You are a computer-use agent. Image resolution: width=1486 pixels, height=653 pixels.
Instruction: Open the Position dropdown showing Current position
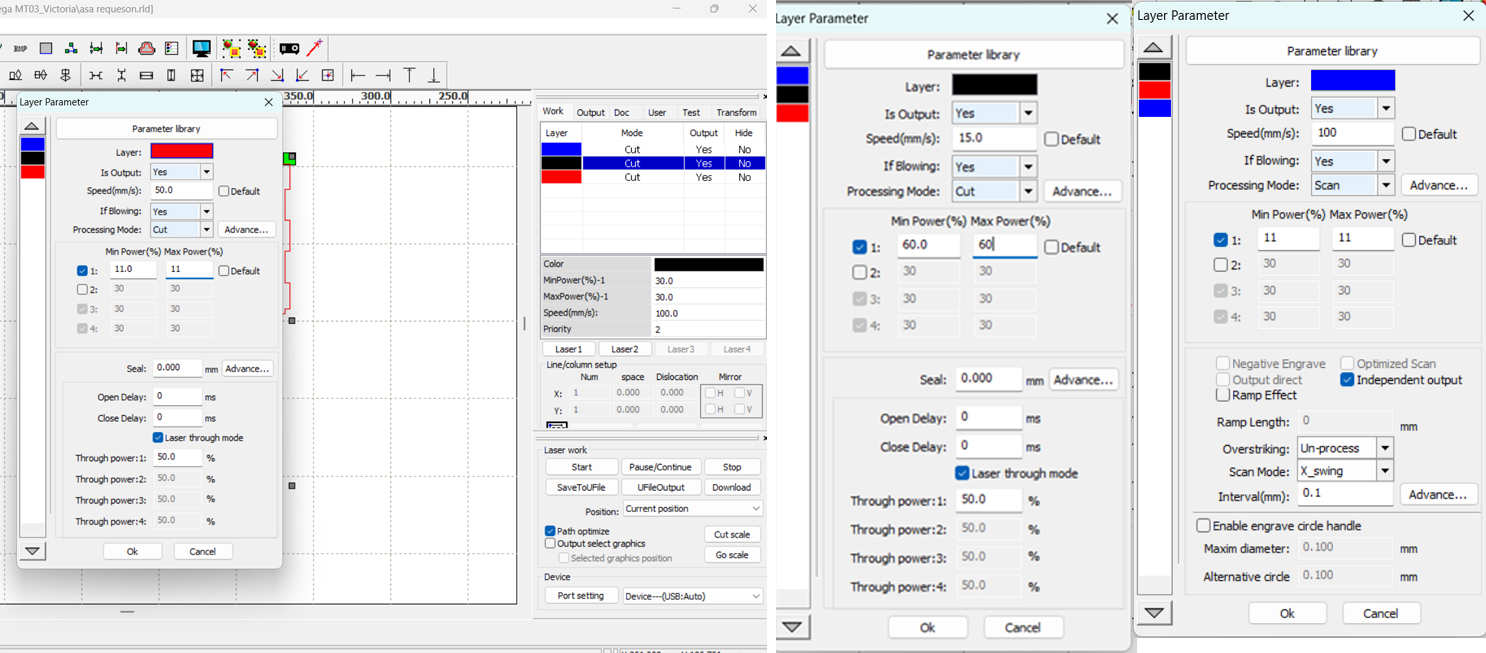(x=692, y=509)
